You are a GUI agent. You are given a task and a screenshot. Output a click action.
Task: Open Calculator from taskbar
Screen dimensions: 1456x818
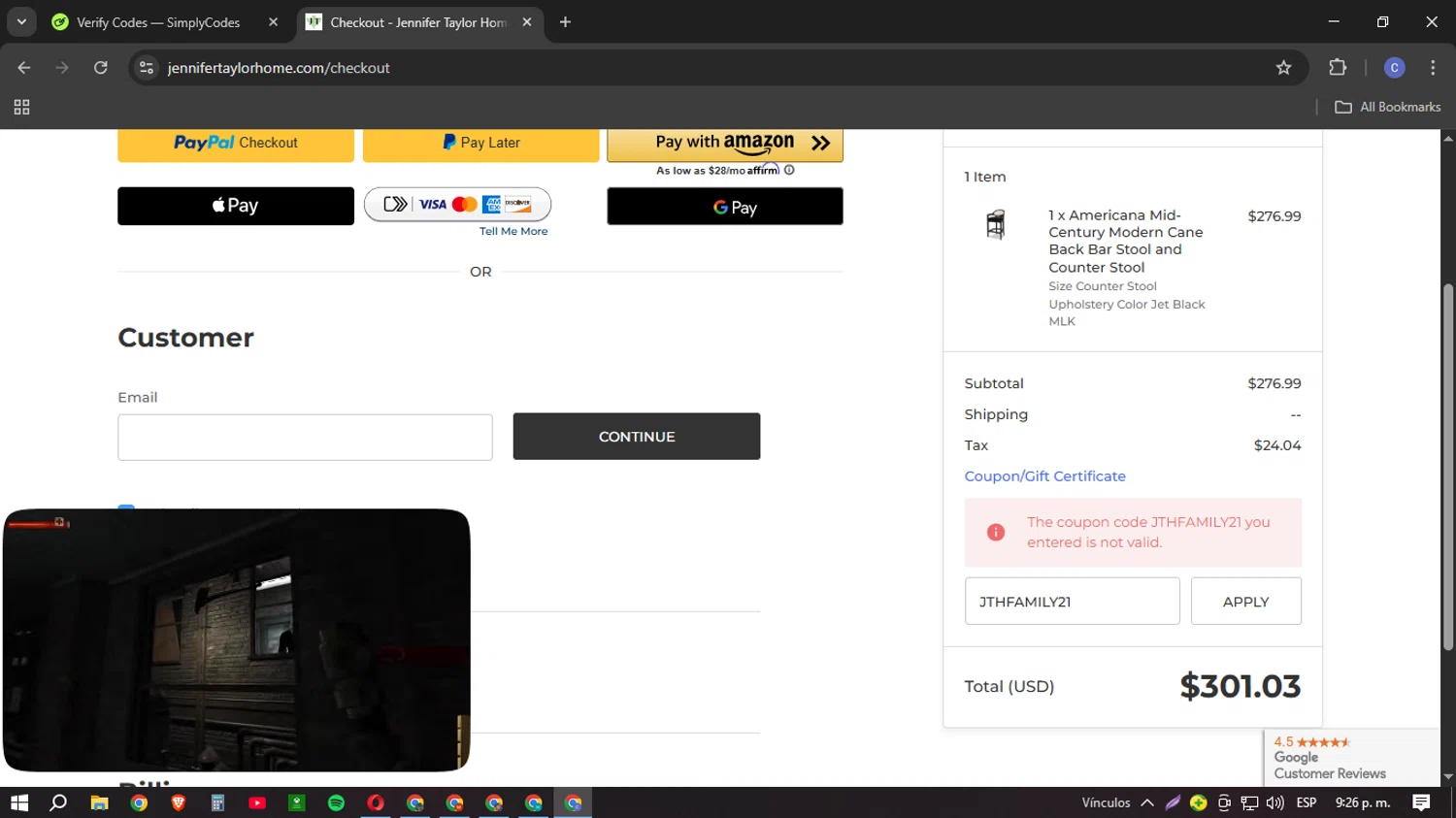point(217,802)
